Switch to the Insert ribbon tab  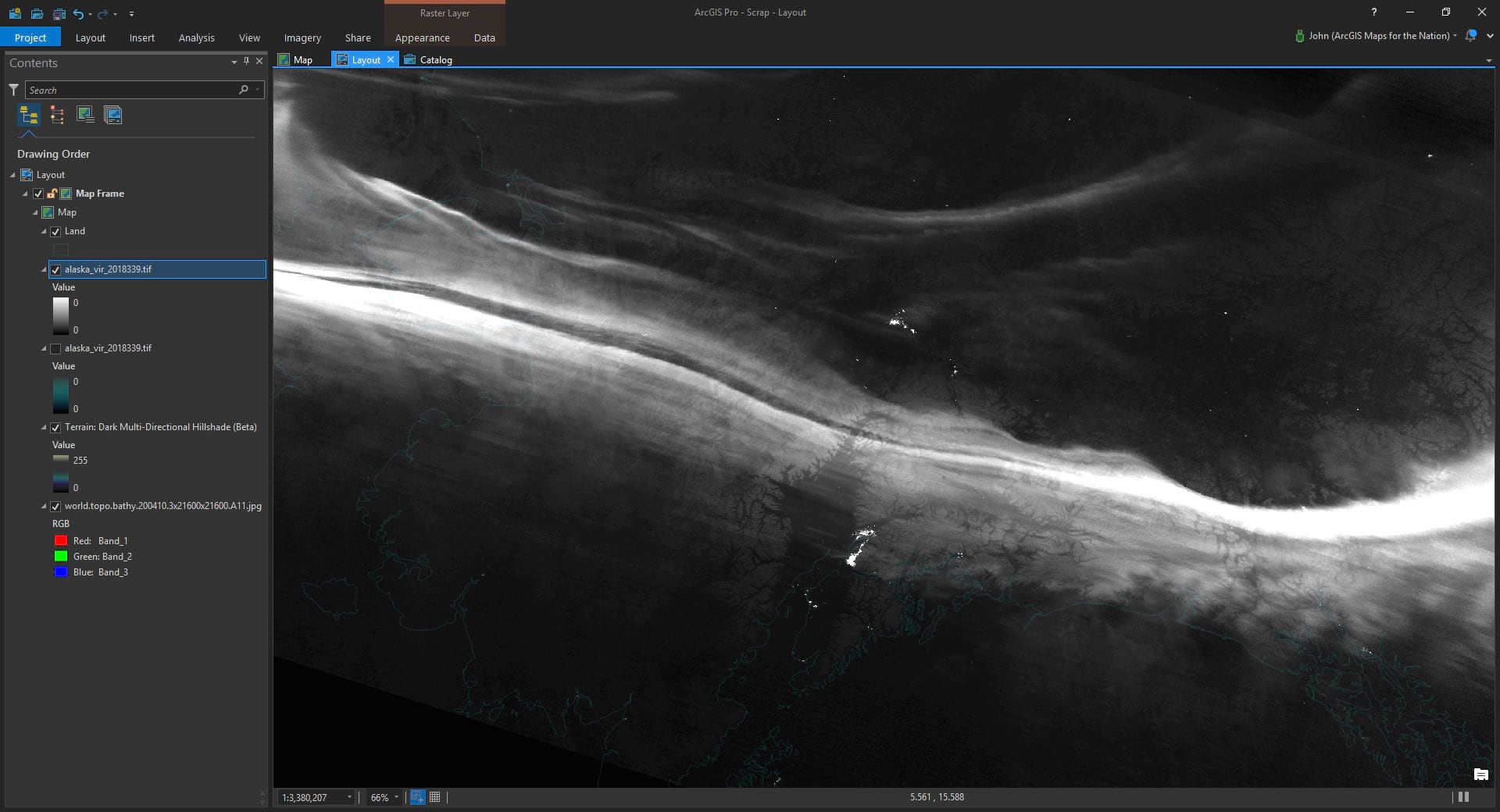tap(142, 37)
